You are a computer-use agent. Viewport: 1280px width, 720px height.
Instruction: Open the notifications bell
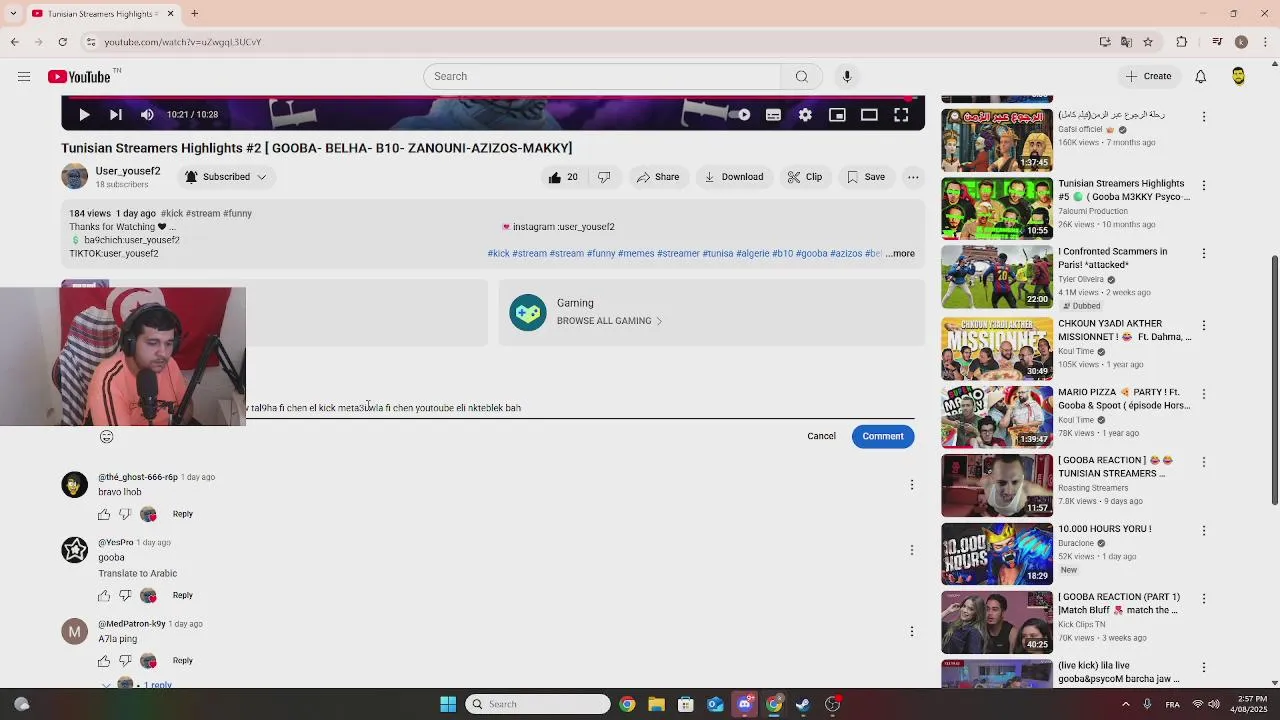[x=1200, y=76]
